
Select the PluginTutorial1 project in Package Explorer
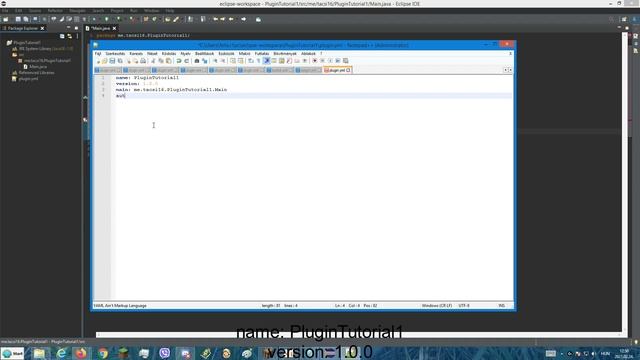(x=27, y=42)
